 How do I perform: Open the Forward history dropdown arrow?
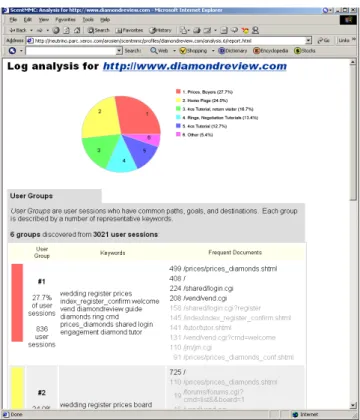[47, 30]
